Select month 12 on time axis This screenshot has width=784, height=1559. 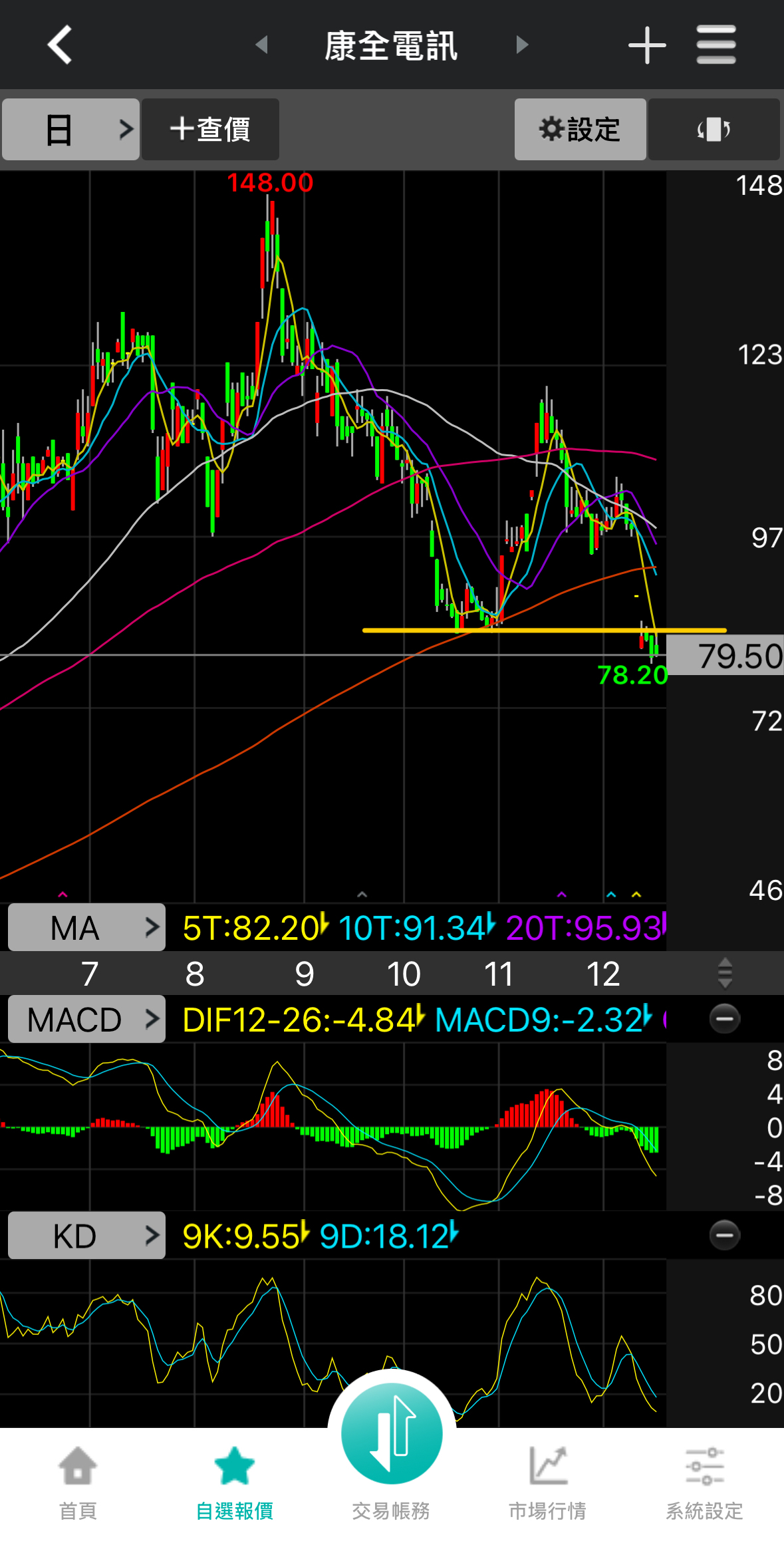[x=603, y=974]
